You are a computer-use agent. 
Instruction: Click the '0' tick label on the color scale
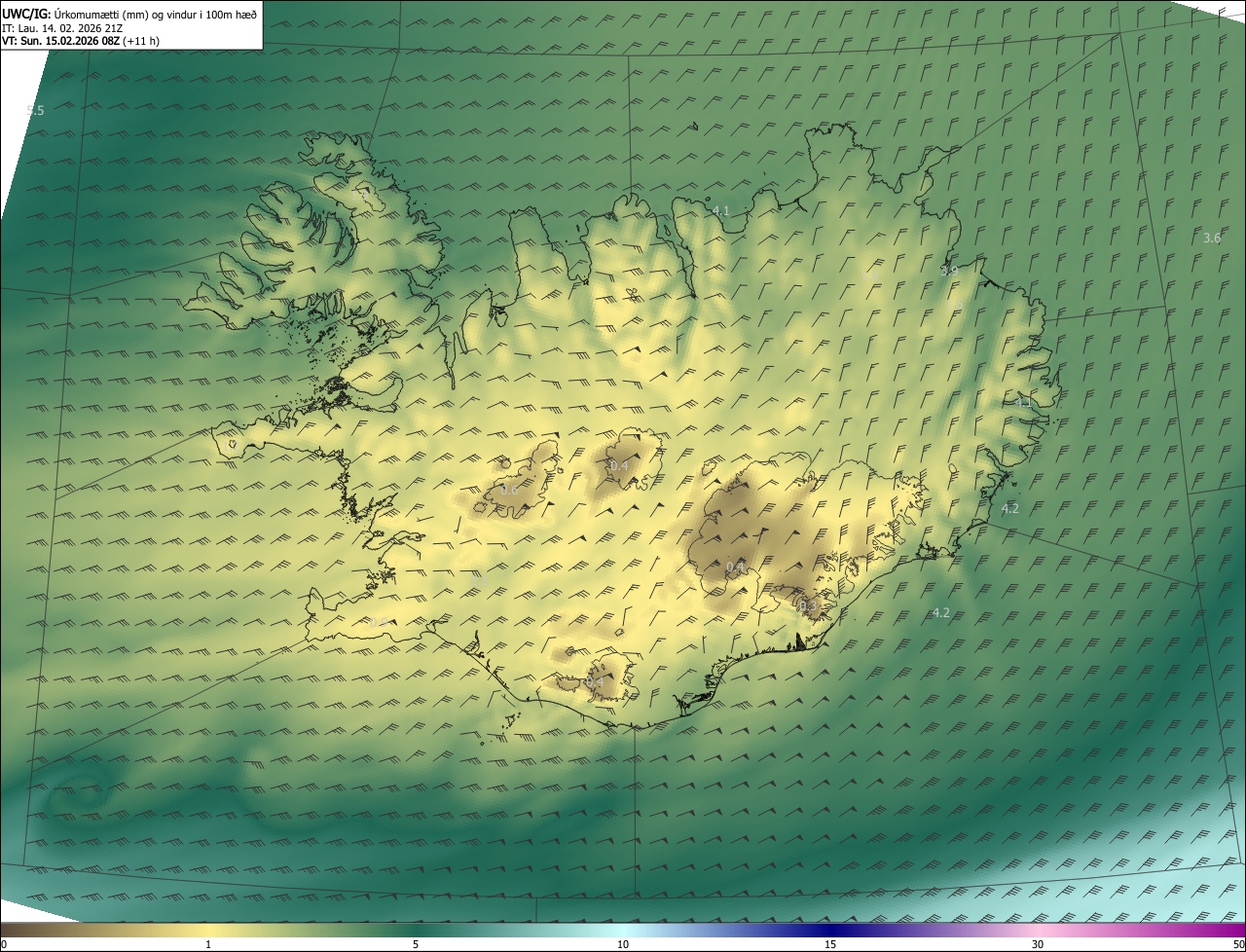click(x=3, y=945)
